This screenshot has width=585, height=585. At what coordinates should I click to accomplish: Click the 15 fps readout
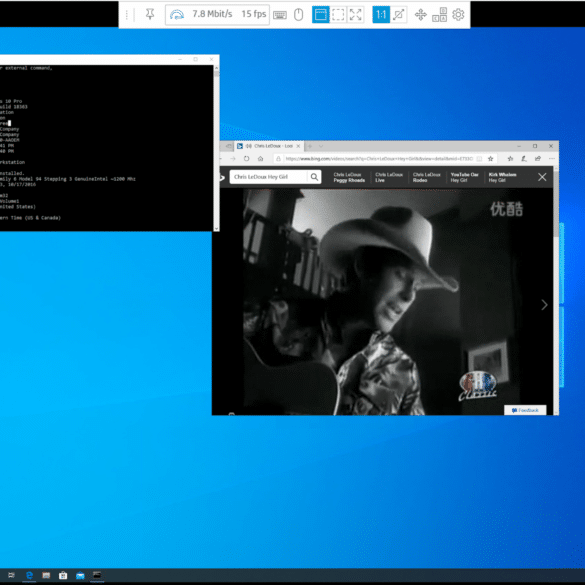coord(254,14)
